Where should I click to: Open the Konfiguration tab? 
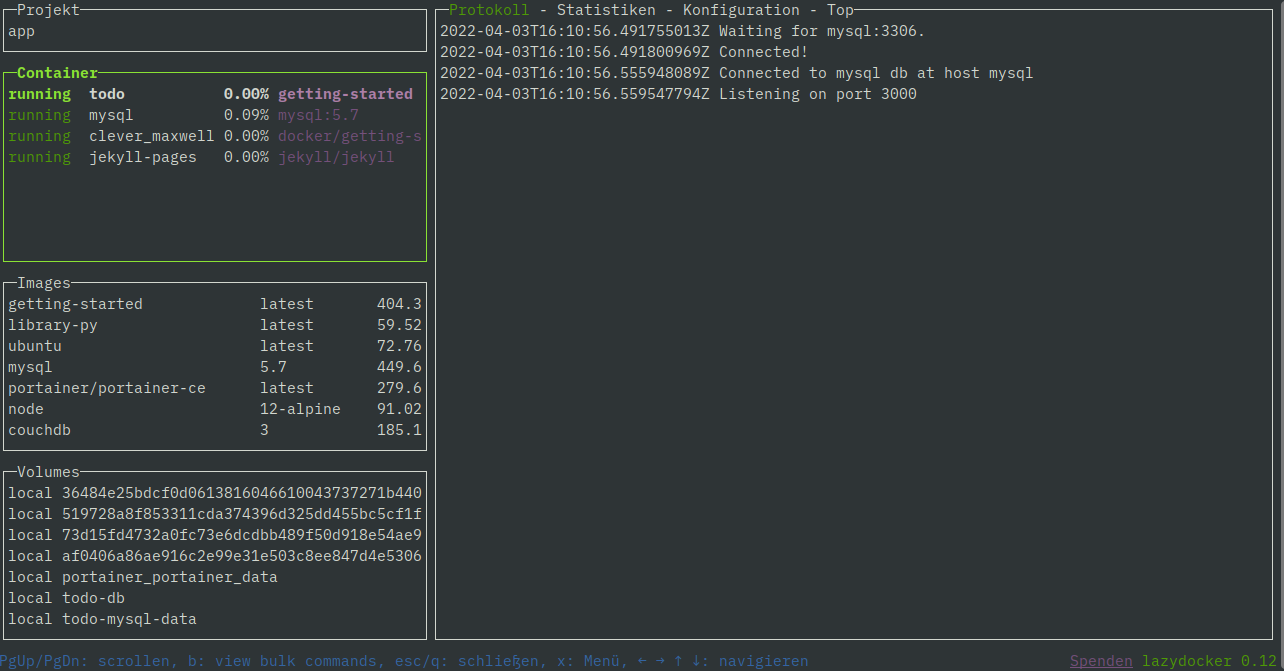(741, 9)
